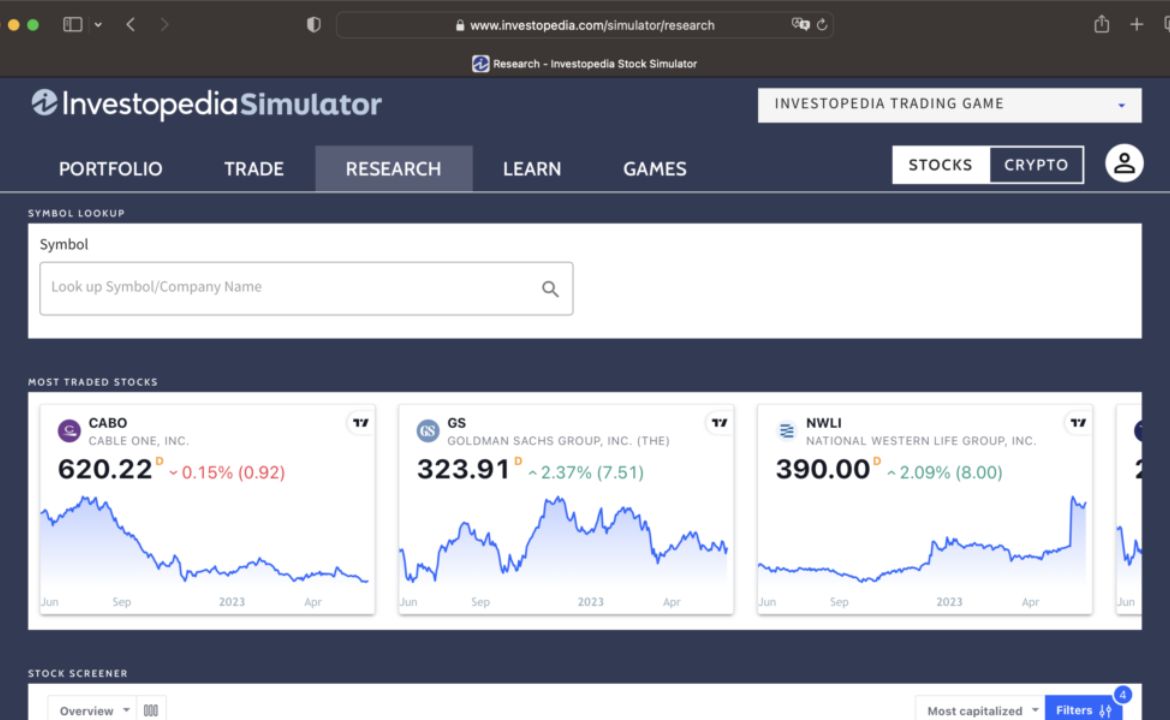Open the LEARN section

[531, 168]
